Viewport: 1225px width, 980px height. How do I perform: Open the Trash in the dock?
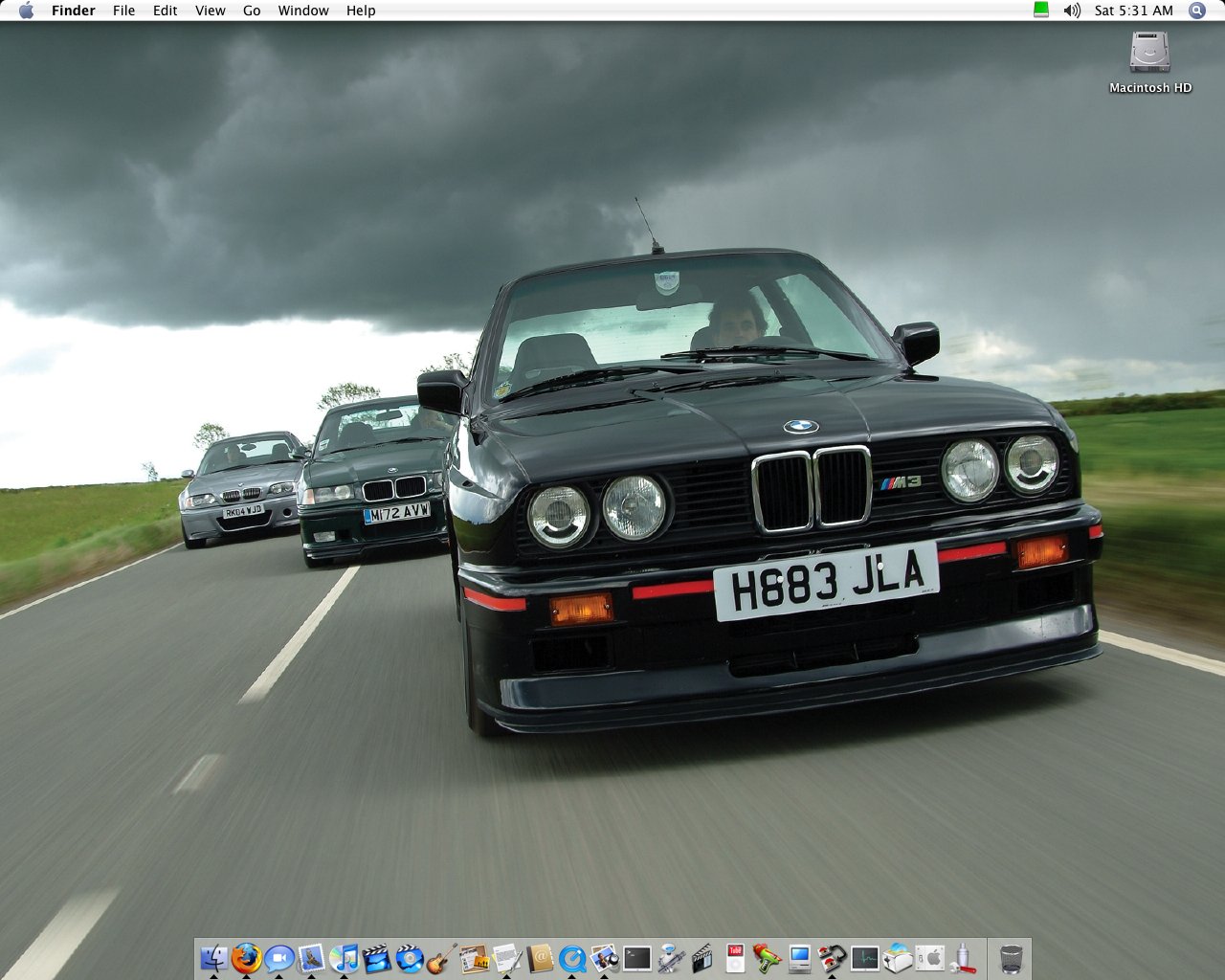coord(1011,958)
